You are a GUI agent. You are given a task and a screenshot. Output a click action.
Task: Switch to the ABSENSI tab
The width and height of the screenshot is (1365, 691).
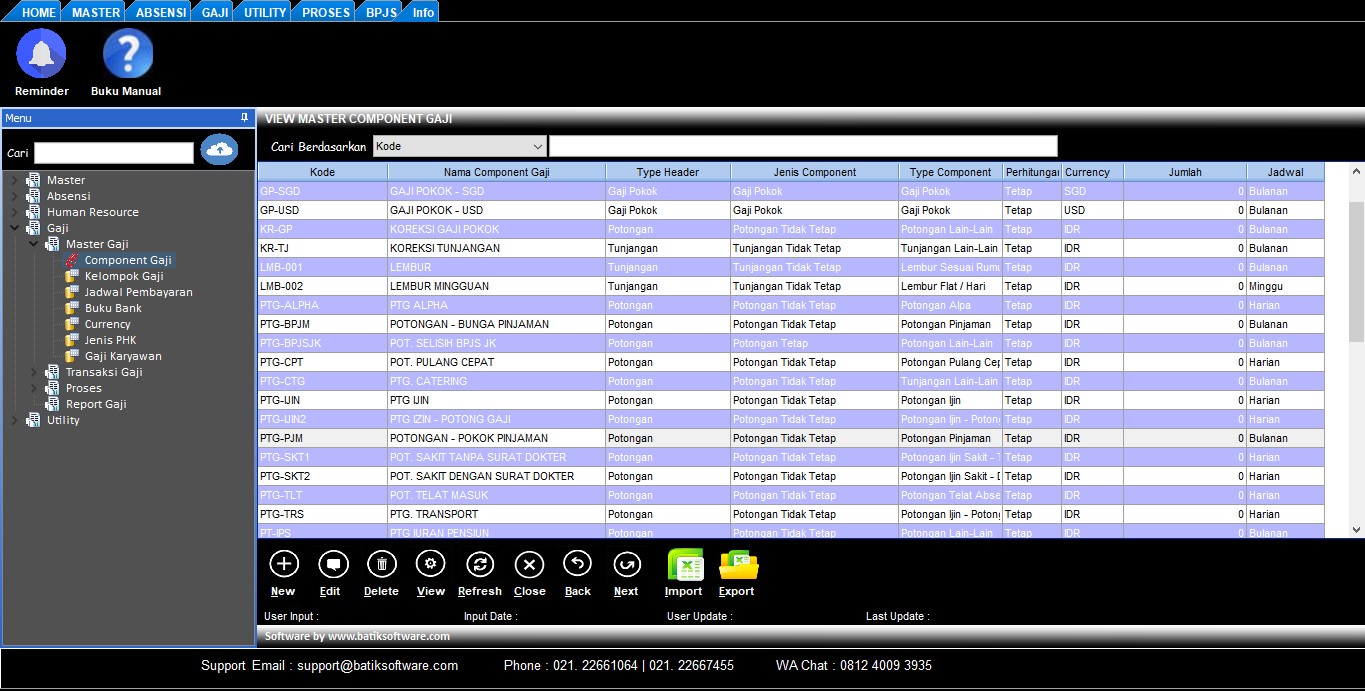point(160,12)
